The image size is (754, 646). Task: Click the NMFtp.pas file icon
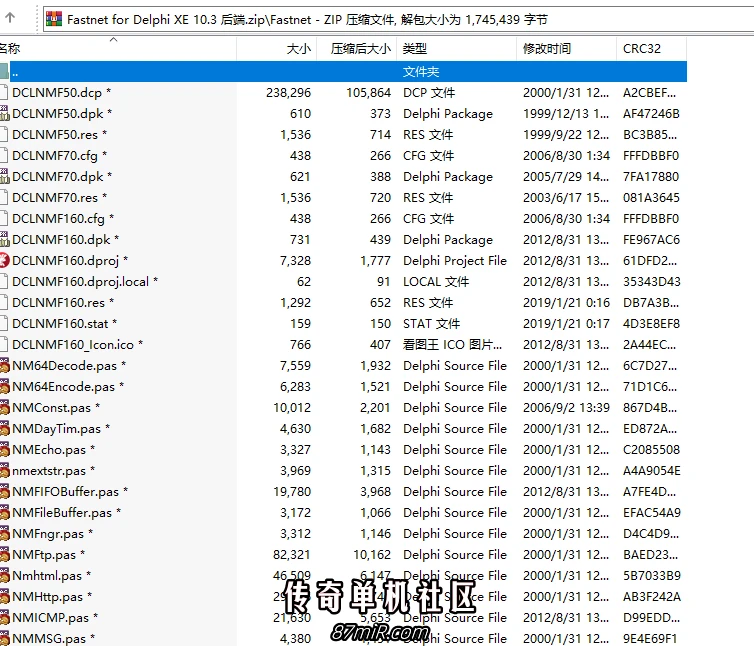4,555
